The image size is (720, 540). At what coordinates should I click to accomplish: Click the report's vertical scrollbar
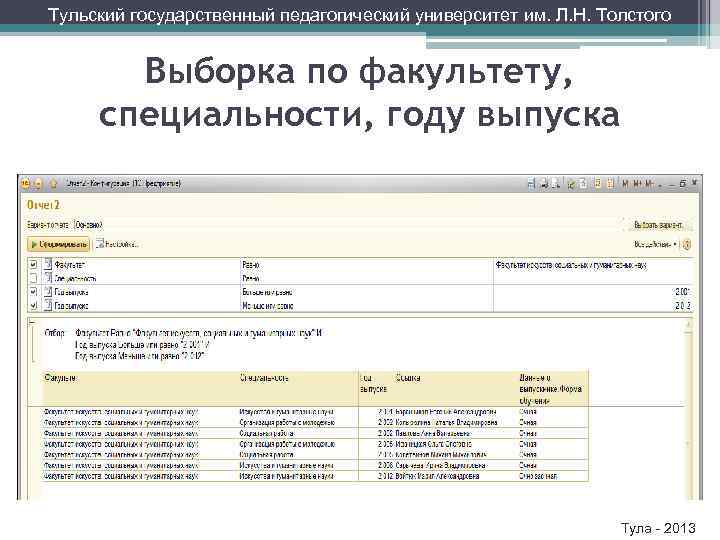click(688, 409)
